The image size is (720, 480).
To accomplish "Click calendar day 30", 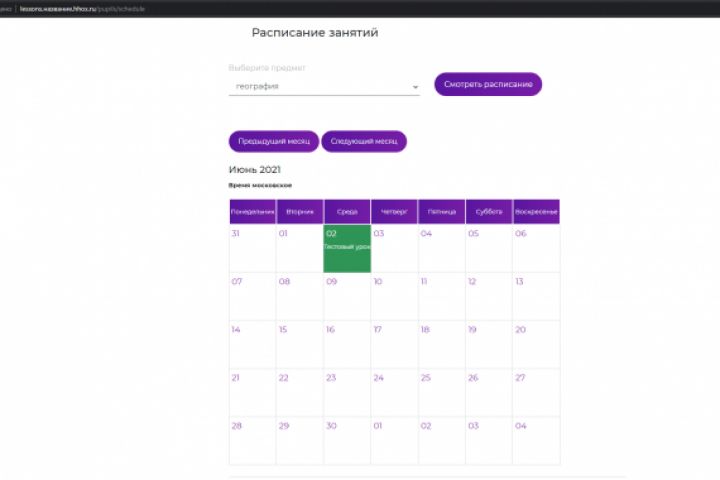I will coord(347,440).
